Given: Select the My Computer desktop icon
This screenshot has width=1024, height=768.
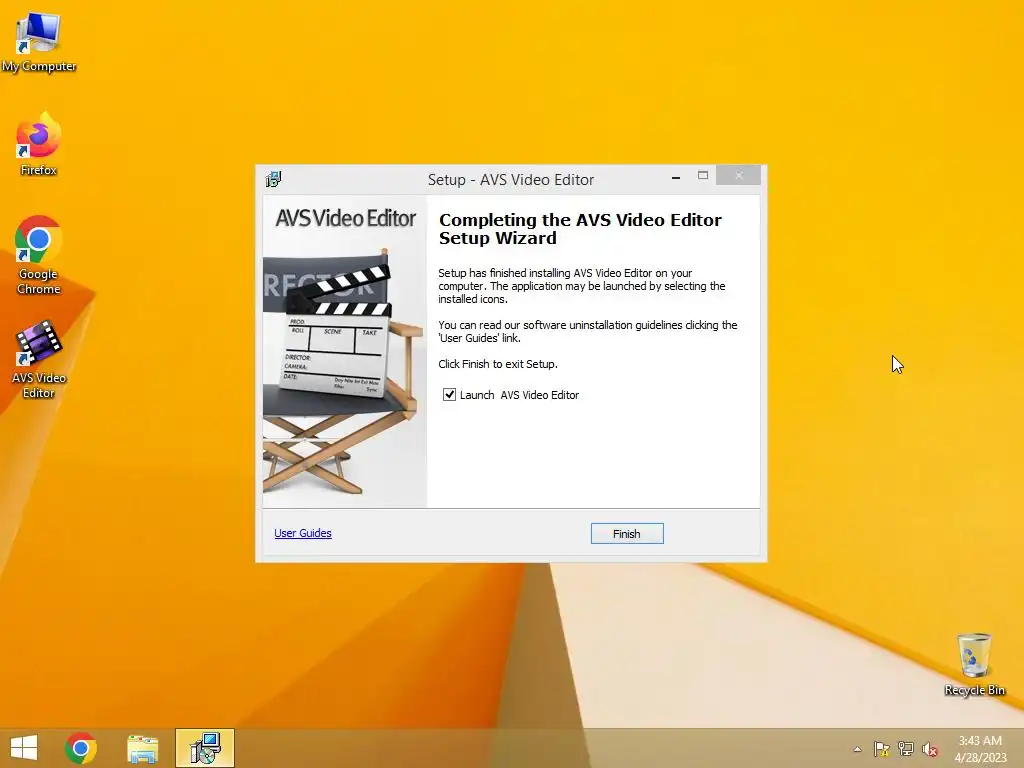Looking at the screenshot, I should click(x=39, y=42).
